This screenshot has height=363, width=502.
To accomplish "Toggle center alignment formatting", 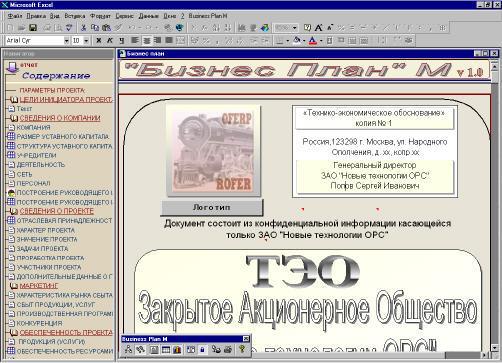I will [x=146, y=41].
